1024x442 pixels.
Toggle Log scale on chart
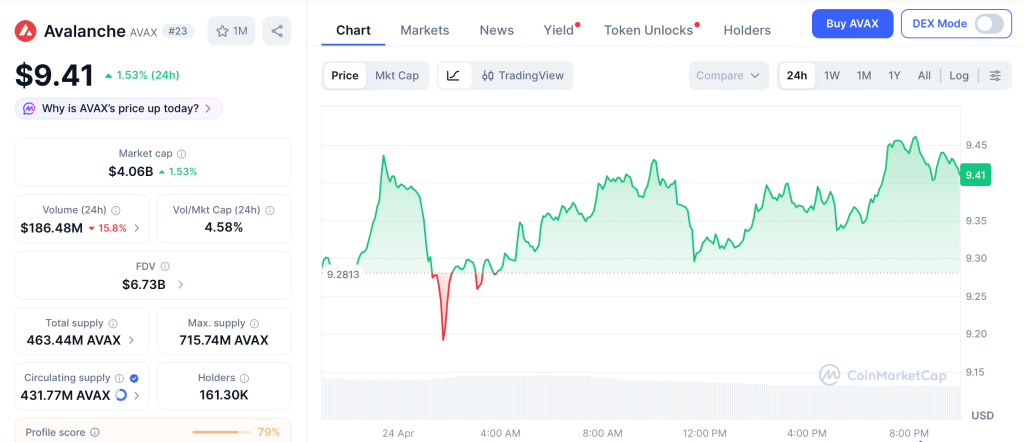tap(959, 75)
